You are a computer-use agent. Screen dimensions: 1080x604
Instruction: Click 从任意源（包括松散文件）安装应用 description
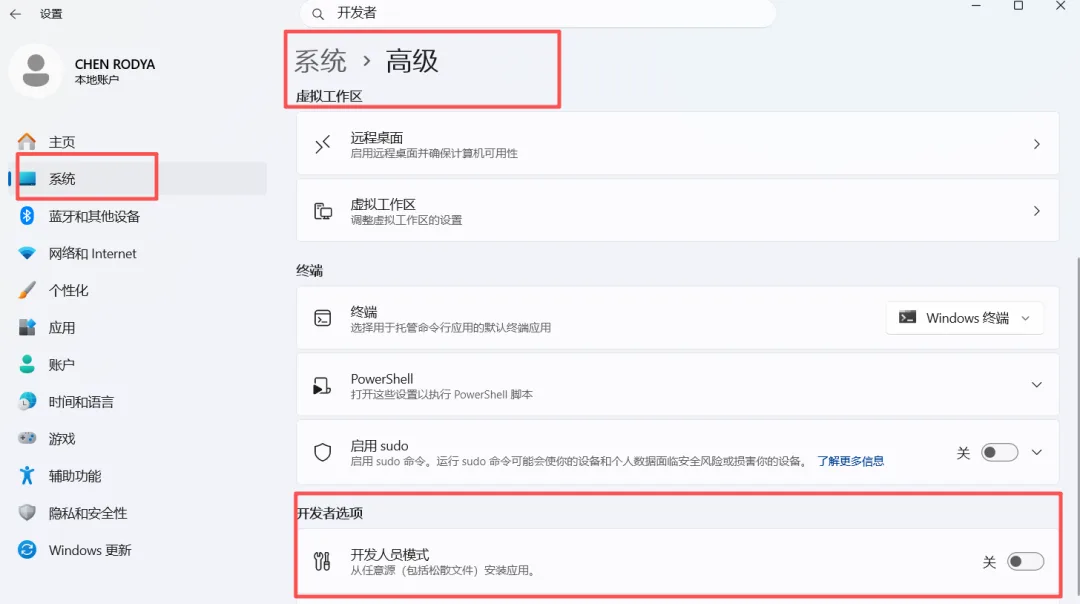(x=443, y=570)
